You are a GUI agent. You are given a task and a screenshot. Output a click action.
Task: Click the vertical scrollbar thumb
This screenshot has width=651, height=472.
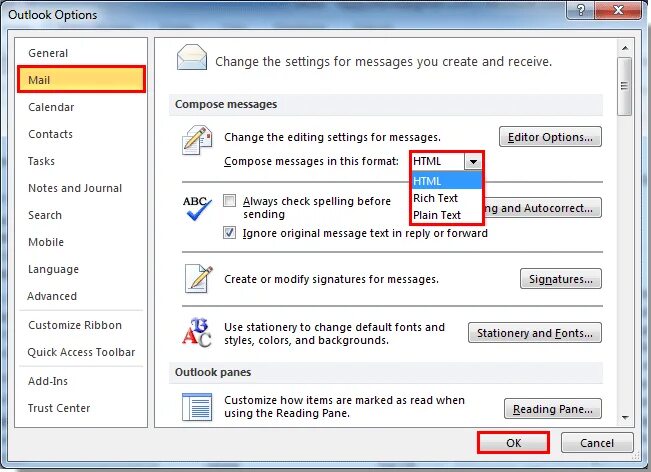[x=624, y=86]
